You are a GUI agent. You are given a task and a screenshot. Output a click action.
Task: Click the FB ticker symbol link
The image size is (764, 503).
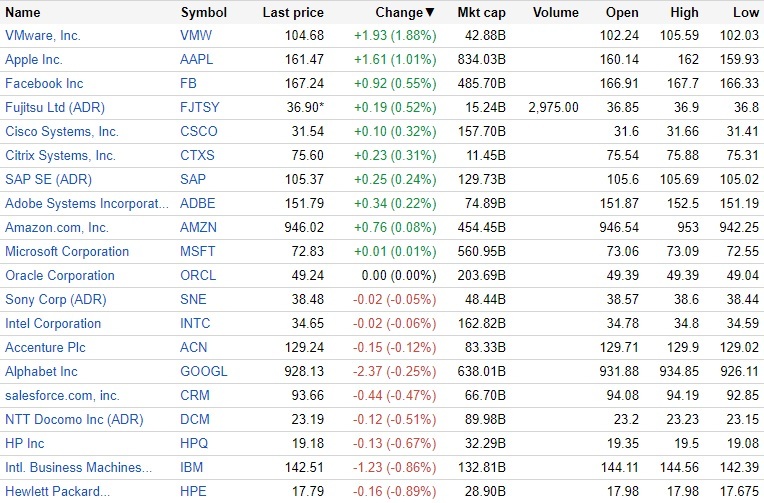click(188, 84)
